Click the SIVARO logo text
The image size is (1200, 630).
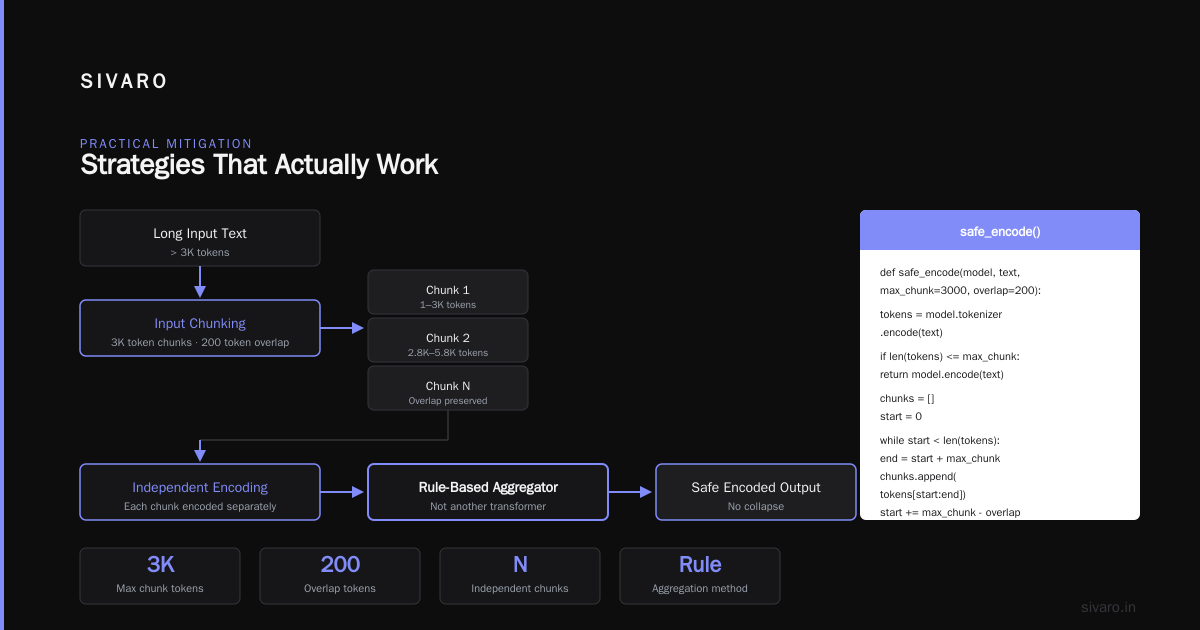coord(124,82)
